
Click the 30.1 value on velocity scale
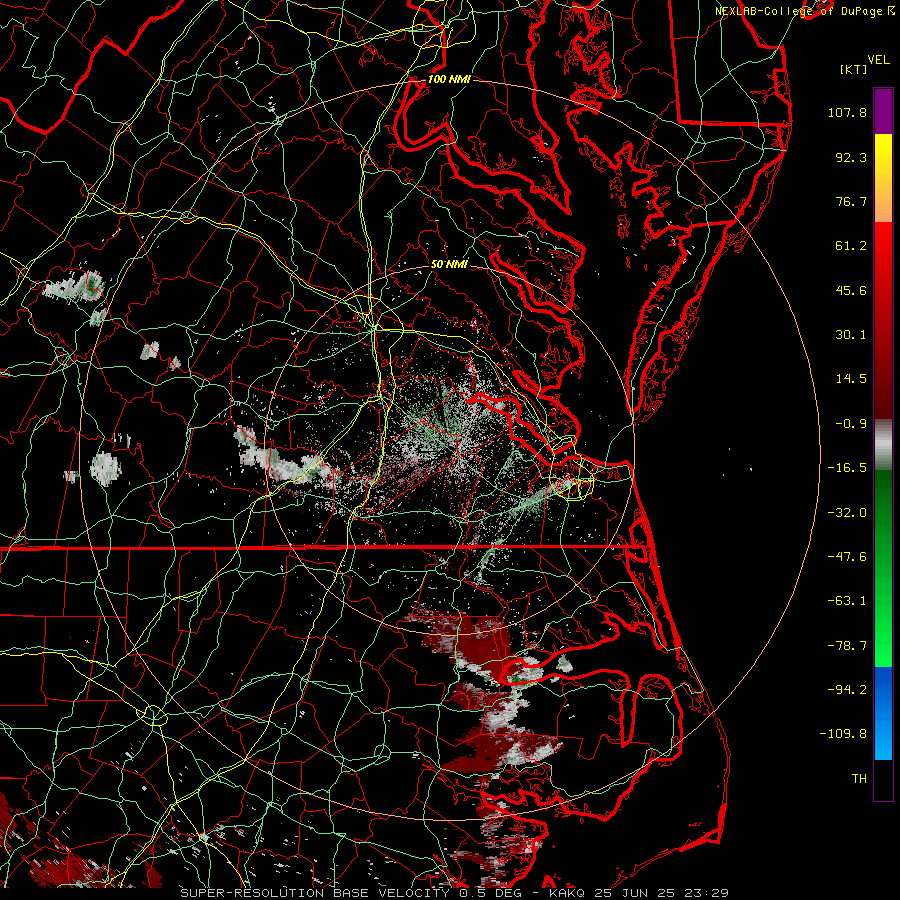[851, 335]
